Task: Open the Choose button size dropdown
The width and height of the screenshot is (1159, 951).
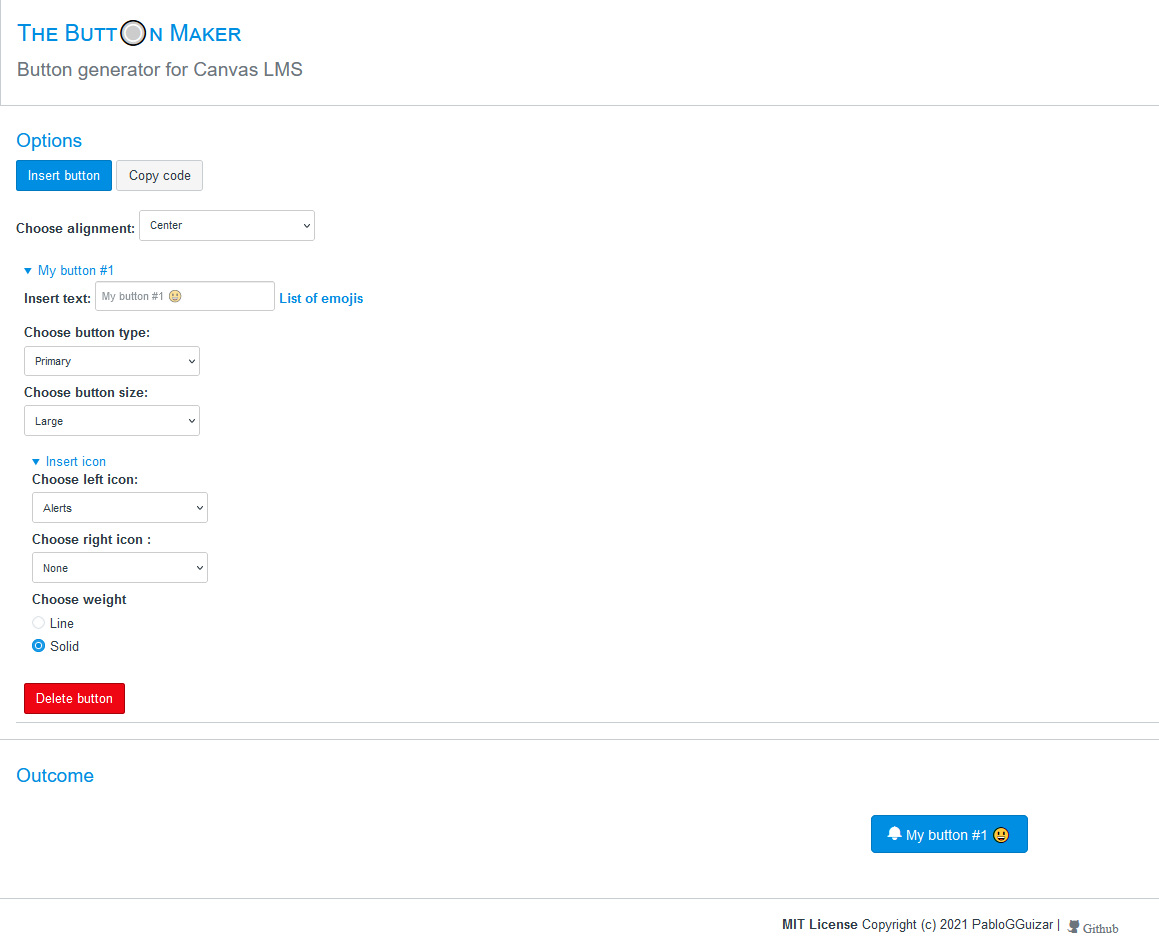Action: pos(112,421)
